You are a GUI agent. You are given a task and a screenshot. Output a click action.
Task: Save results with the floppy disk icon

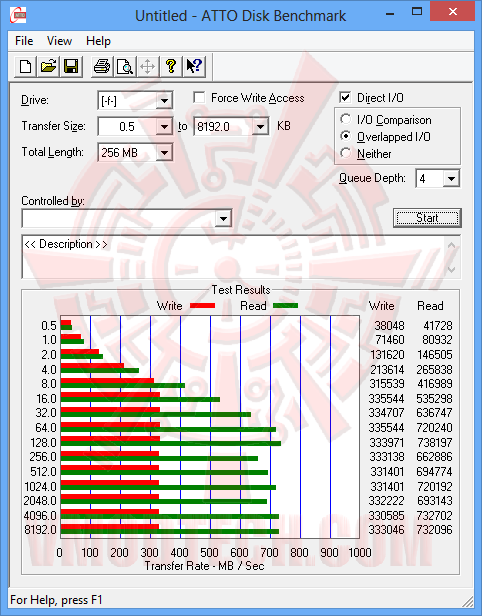click(71, 66)
